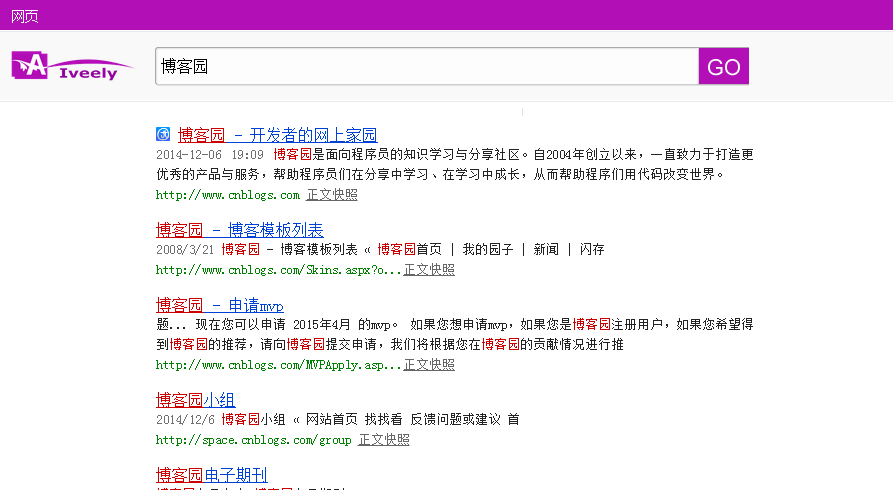Click snippet text 闪存

592,249
